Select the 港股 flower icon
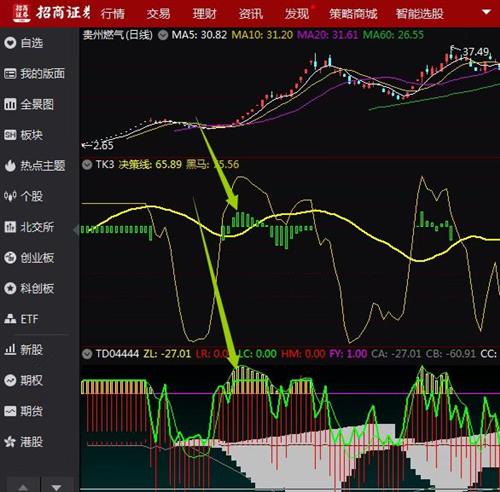 point(10,442)
